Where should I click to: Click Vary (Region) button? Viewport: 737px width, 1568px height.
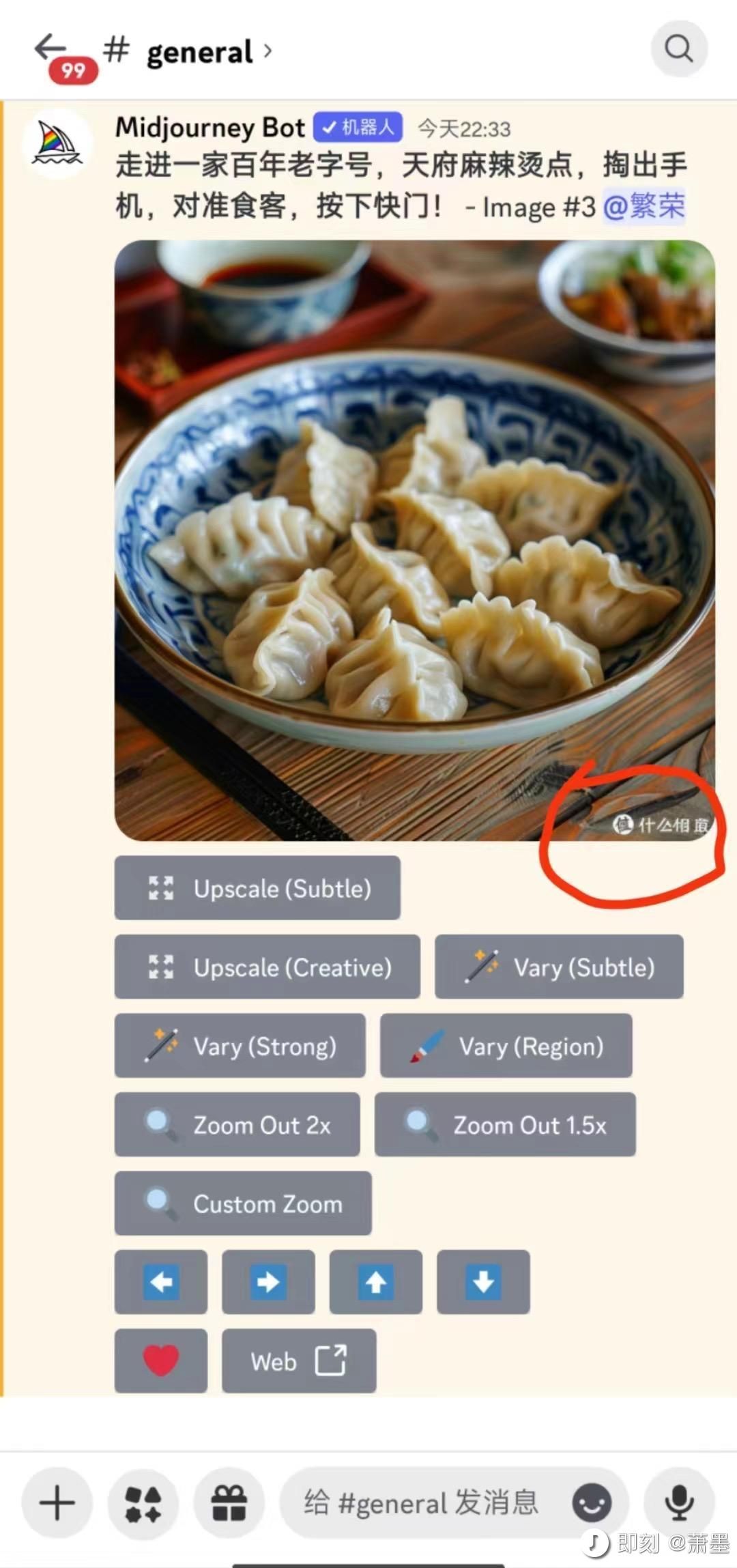(506, 1046)
